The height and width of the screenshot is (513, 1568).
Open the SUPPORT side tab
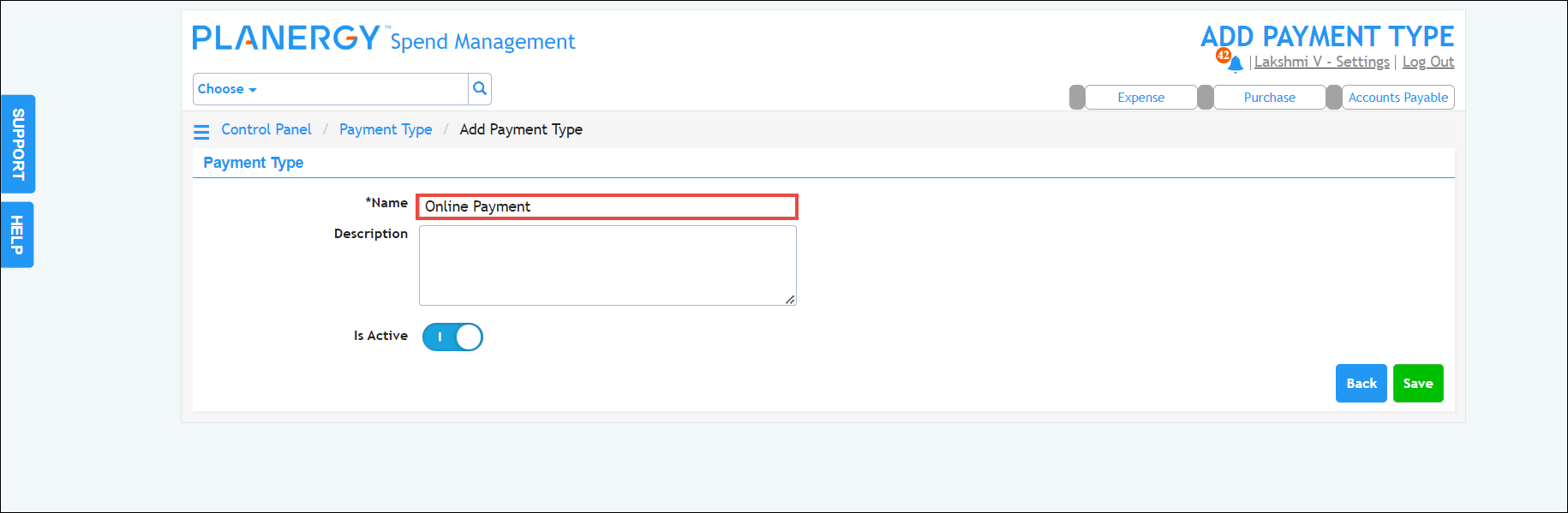click(x=18, y=144)
